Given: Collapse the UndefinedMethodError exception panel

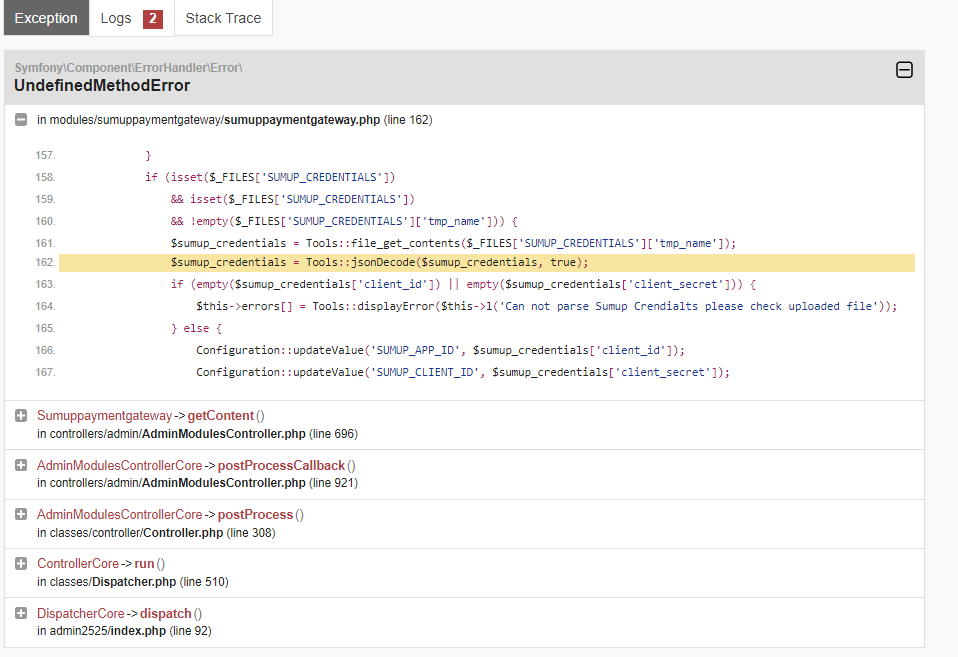Looking at the screenshot, I should pyautogui.click(x=904, y=70).
